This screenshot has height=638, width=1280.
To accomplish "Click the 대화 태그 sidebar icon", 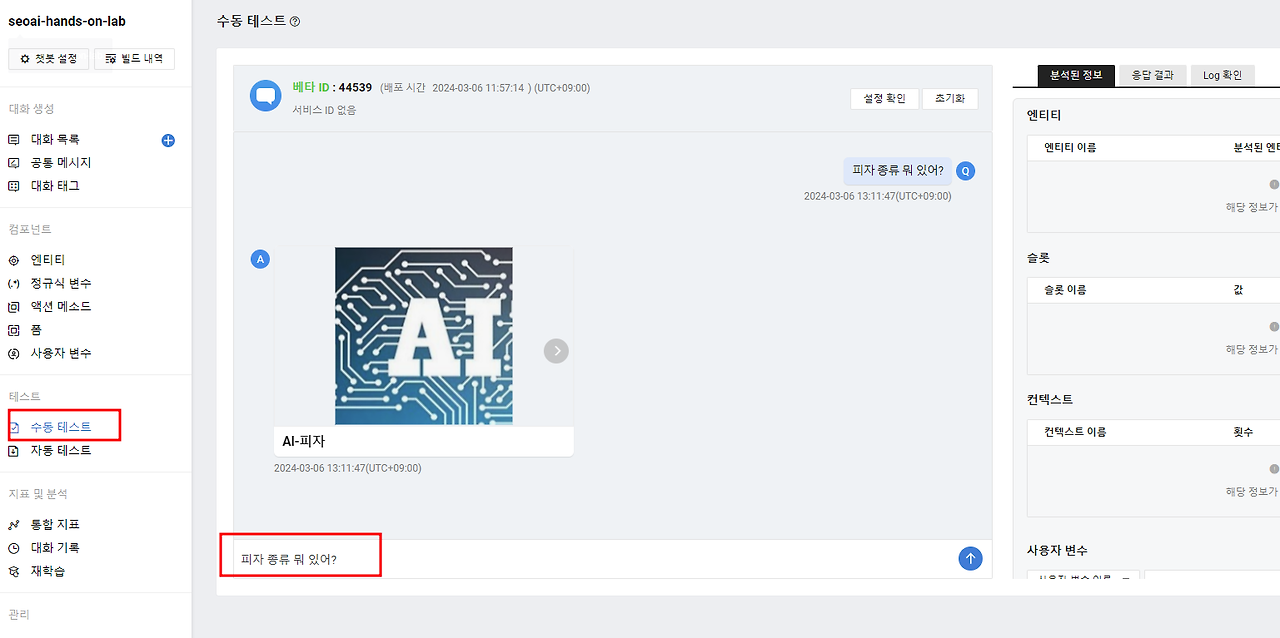I will 14,186.
